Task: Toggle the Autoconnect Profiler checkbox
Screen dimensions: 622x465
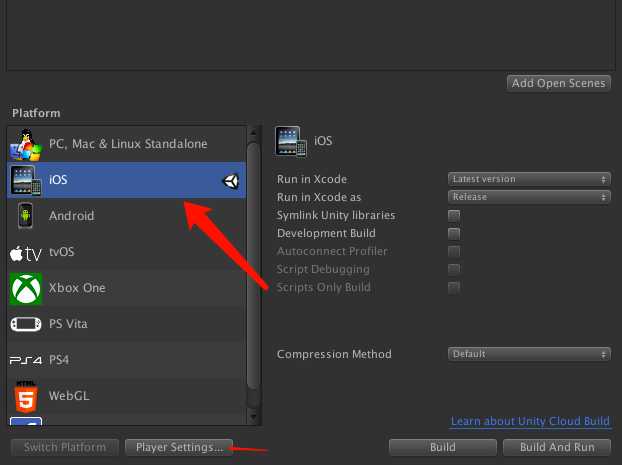Action: (x=454, y=251)
